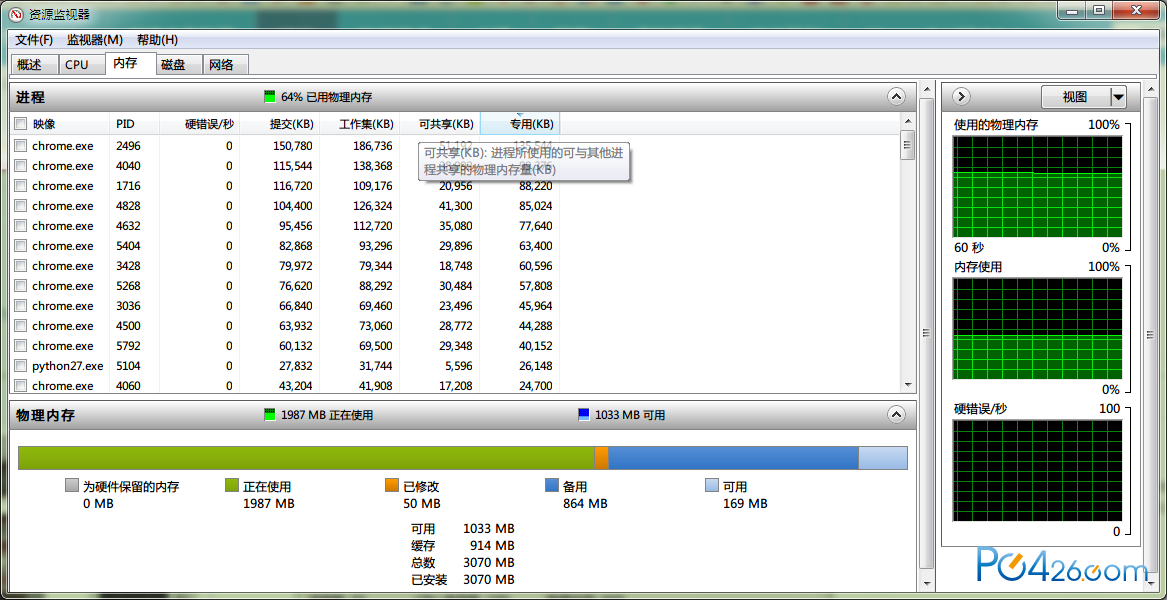
Task: Sort by the 可共享(KB) column header
Action: tap(440, 124)
